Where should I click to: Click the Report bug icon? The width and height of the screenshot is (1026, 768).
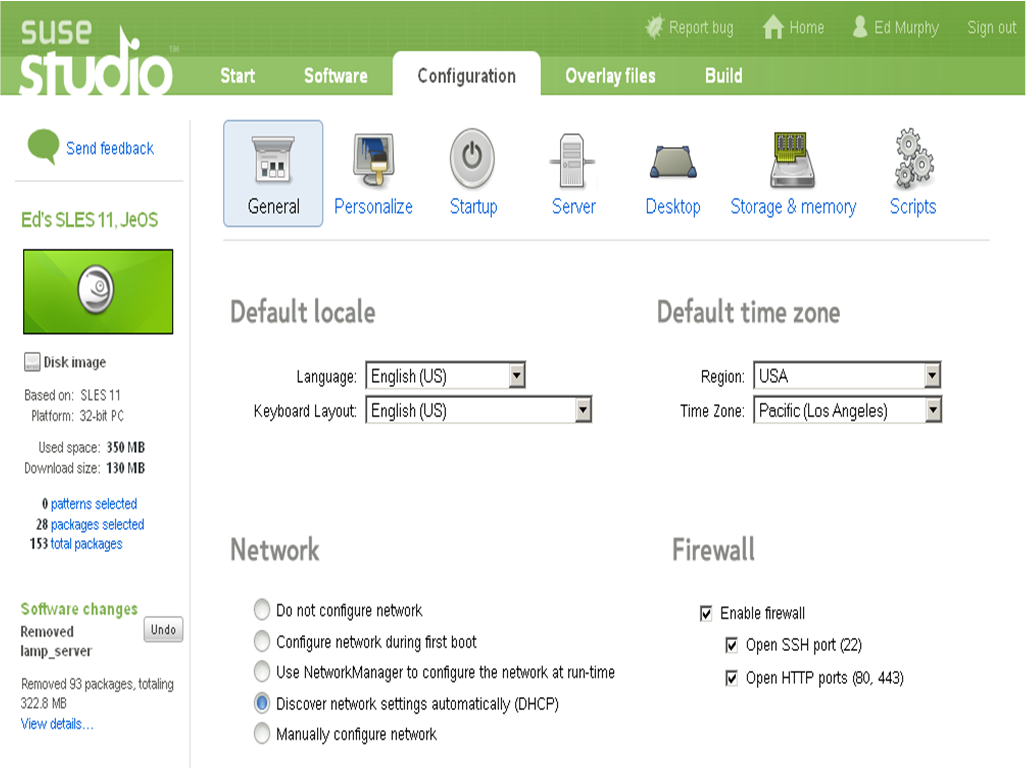click(x=654, y=27)
